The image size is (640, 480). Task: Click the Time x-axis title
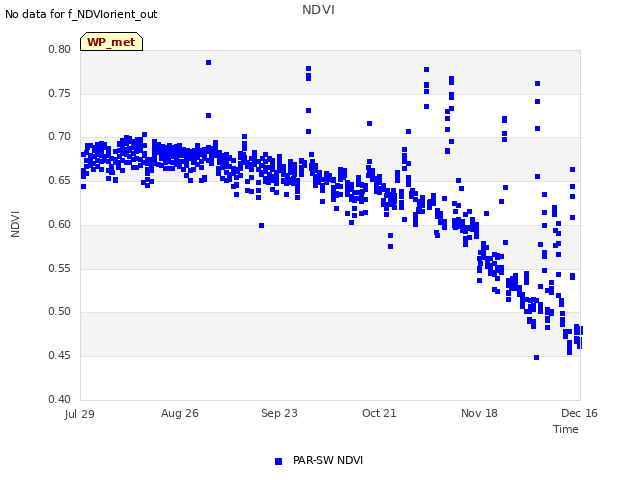tap(566, 429)
